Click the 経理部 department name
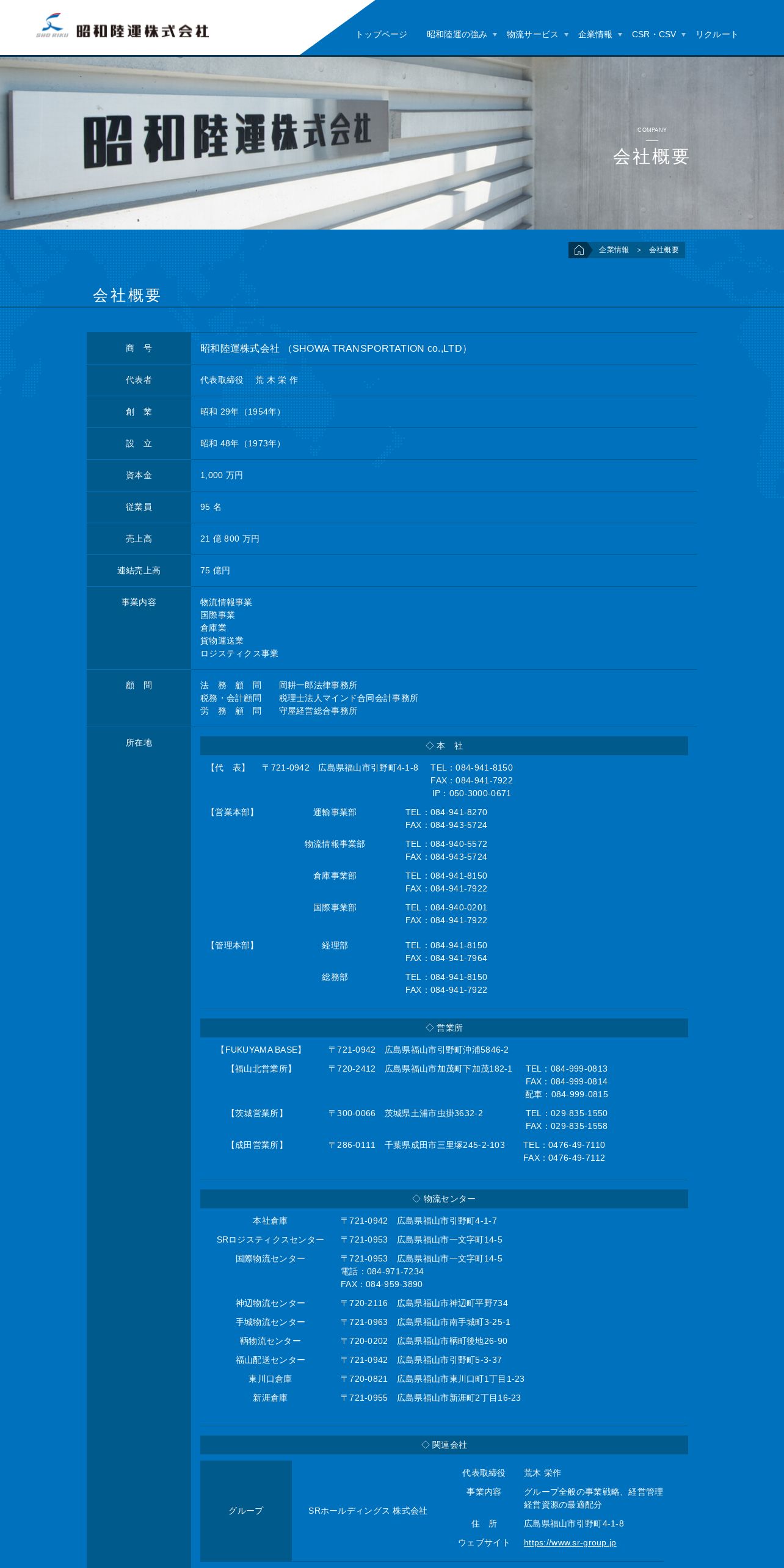 [x=335, y=945]
